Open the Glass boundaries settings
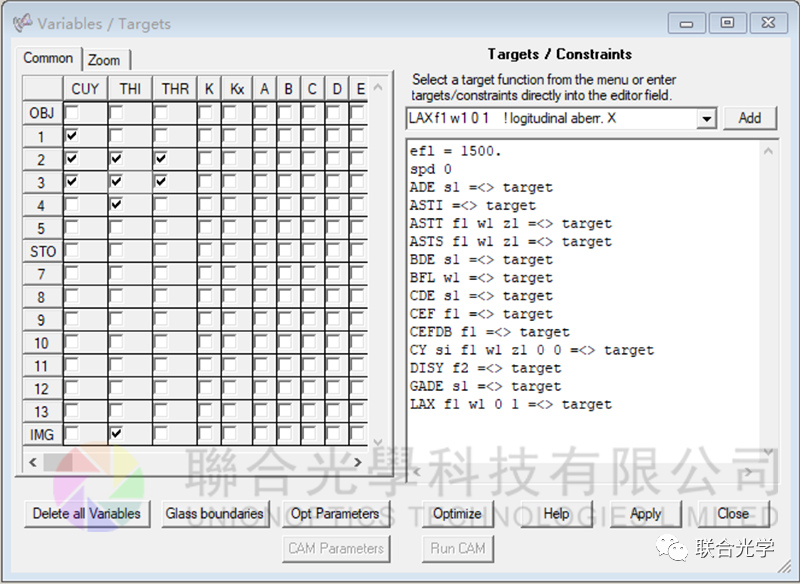 pyautogui.click(x=215, y=513)
